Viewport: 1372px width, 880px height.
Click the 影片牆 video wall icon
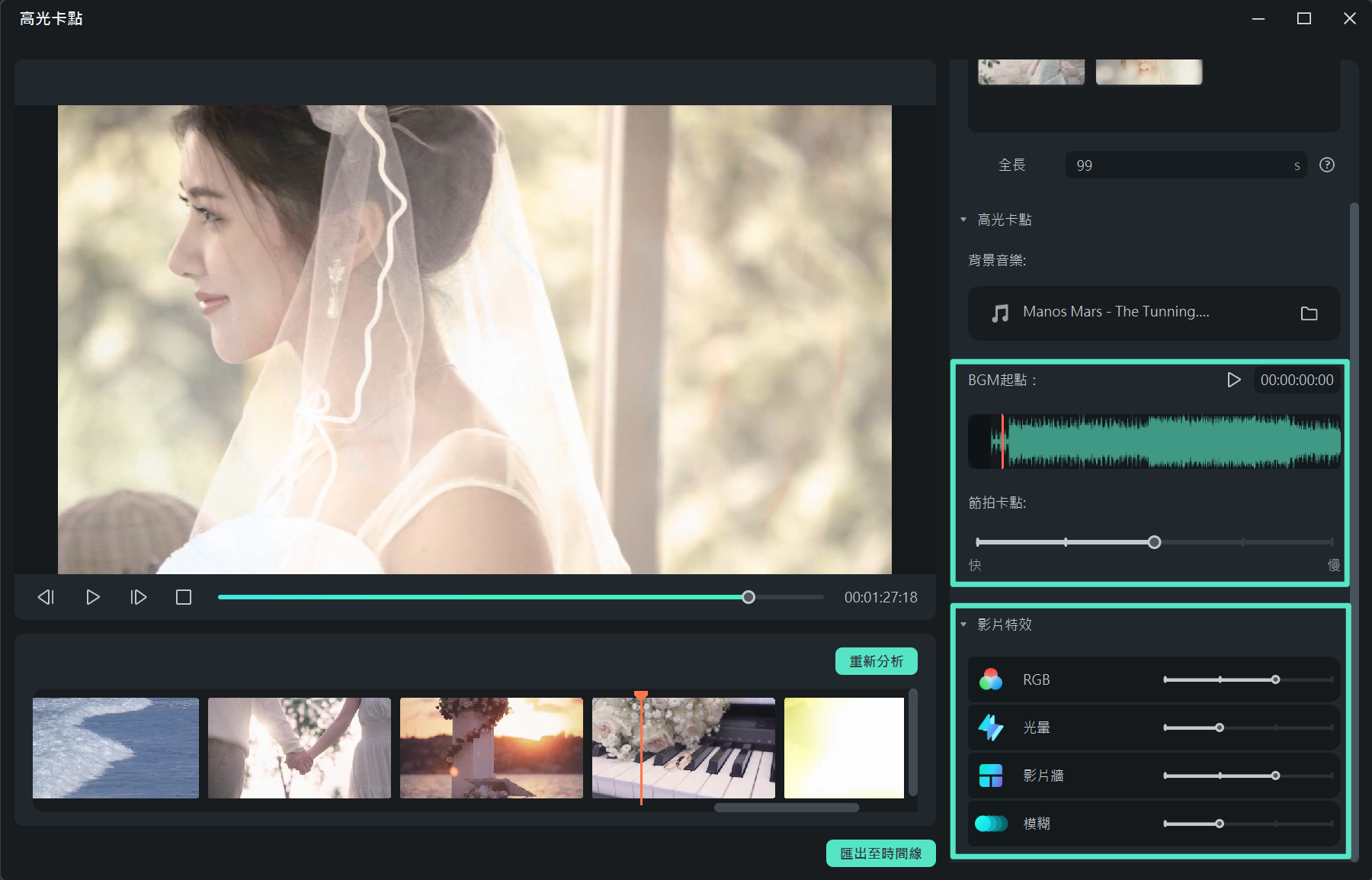(991, 776)
